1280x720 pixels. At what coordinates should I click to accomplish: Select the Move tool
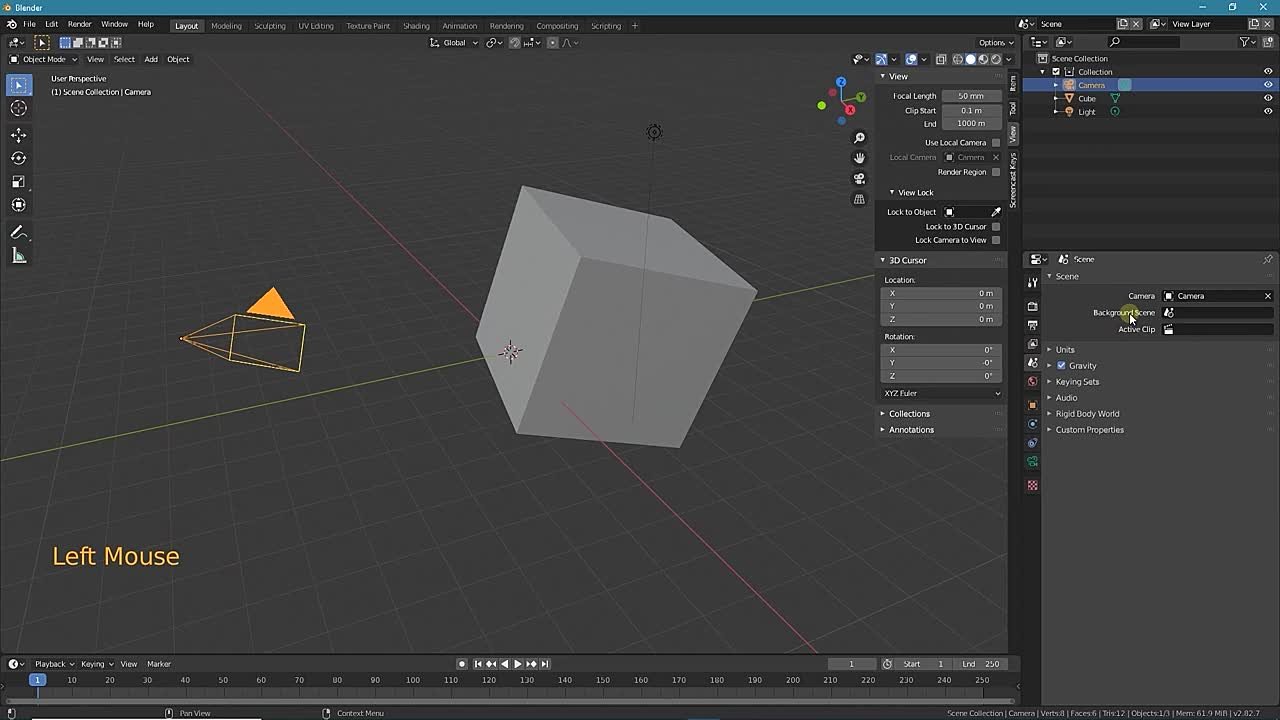tap(19, 134)
